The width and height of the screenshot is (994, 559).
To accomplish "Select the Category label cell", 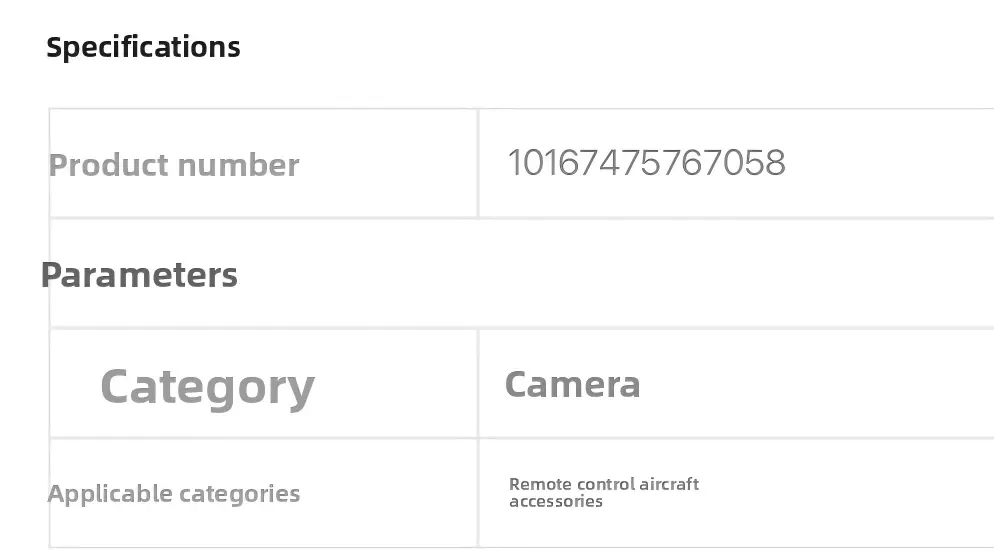I will tap(207, 386).
